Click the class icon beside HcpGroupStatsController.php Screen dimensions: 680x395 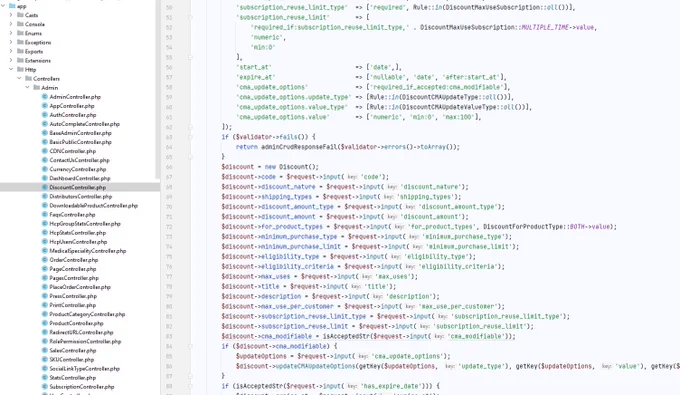coord(45,224)
